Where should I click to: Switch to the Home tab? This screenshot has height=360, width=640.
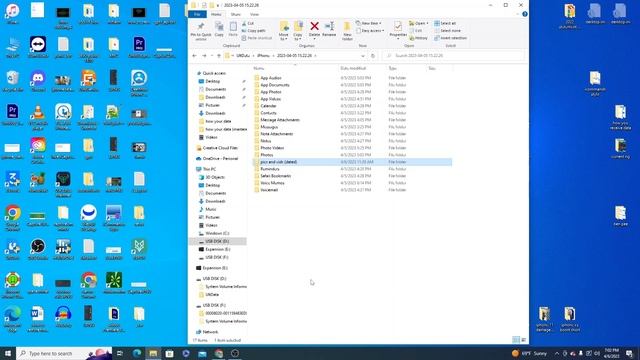pyautogui.click(x=216, y=14)
